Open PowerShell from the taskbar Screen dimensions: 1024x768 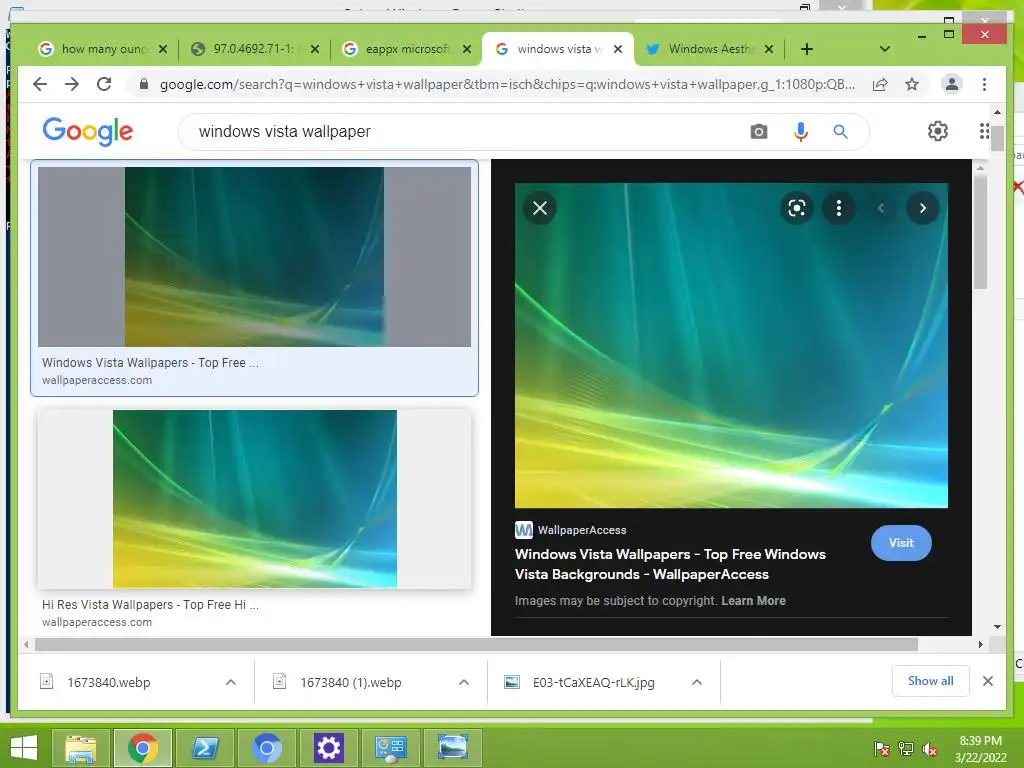click(205, 748)
